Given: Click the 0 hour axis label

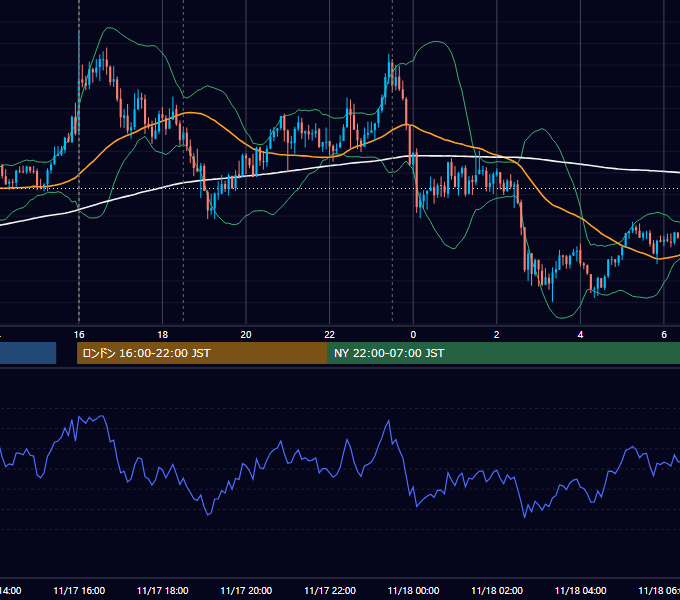Looking at the screenshot, I should [x=413, y=335].
